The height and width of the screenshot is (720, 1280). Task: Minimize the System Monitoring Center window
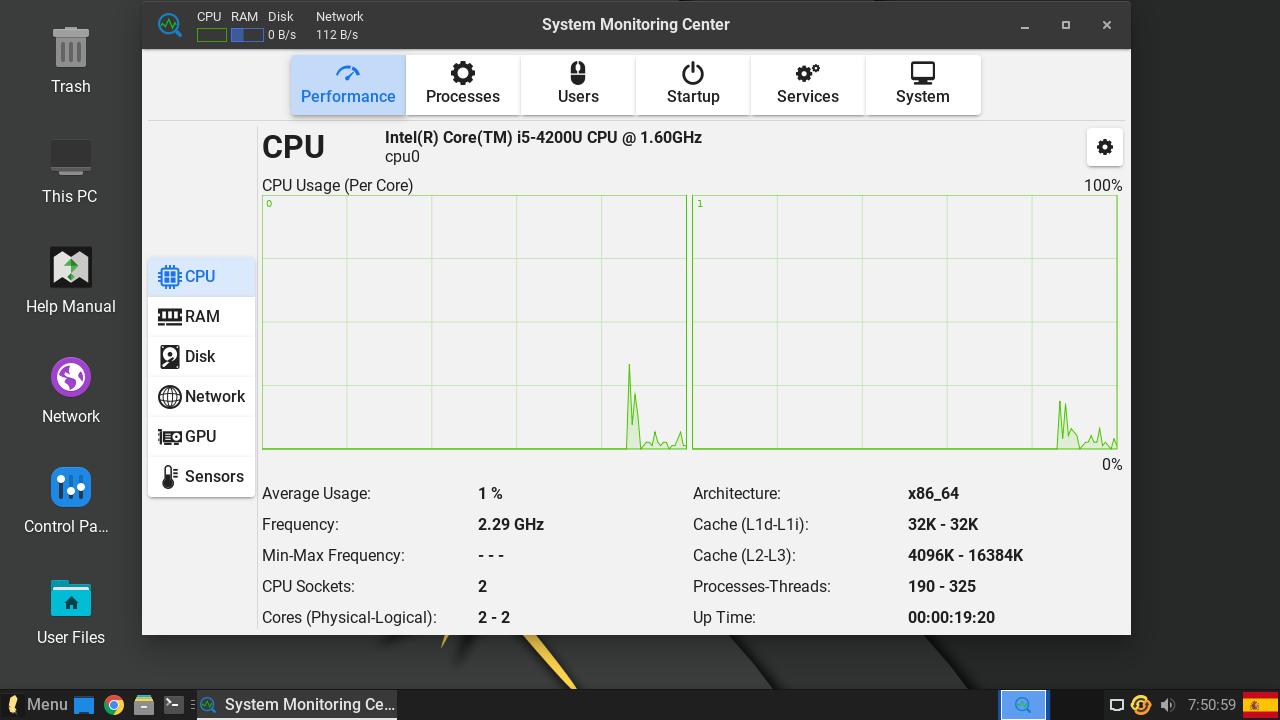[1025, 25]
